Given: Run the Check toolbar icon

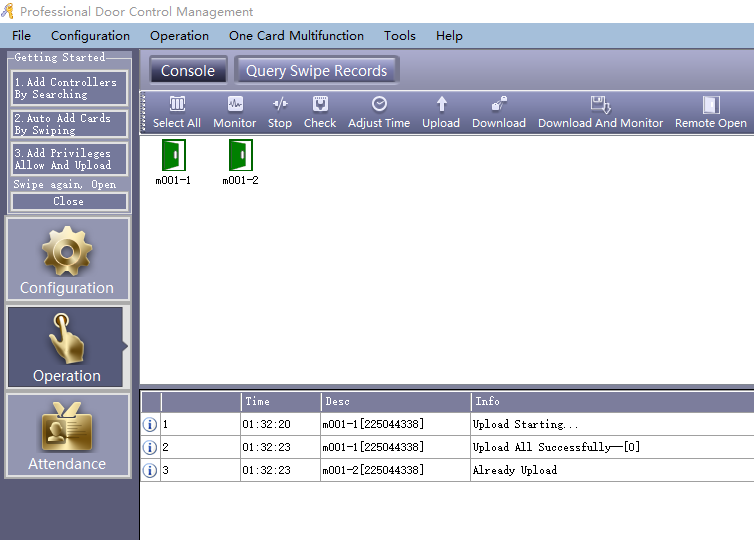Looking at the screenshot, I should pos(320,113).
